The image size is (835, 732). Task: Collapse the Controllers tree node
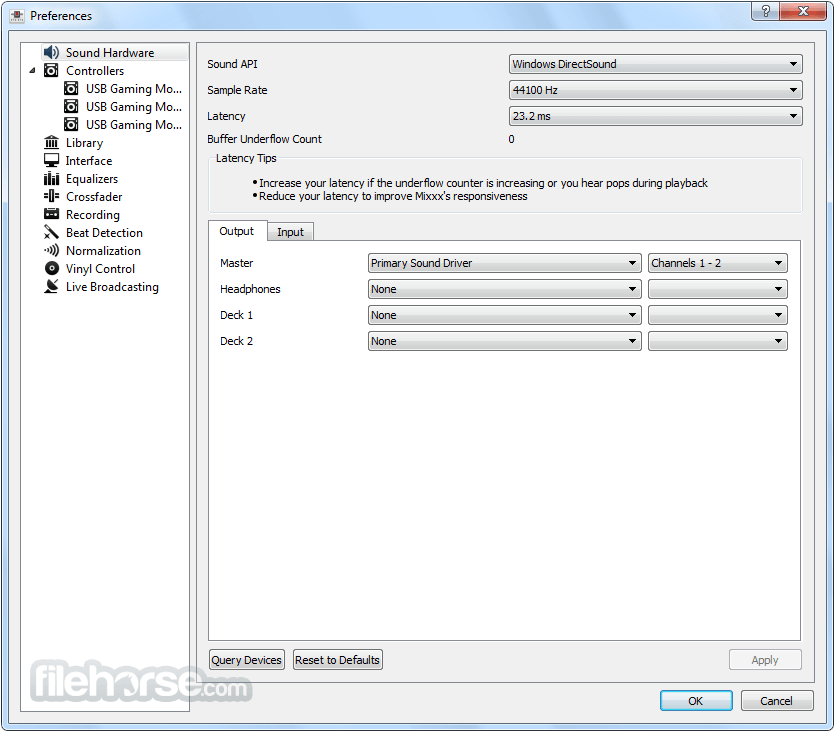click(32, 70)
